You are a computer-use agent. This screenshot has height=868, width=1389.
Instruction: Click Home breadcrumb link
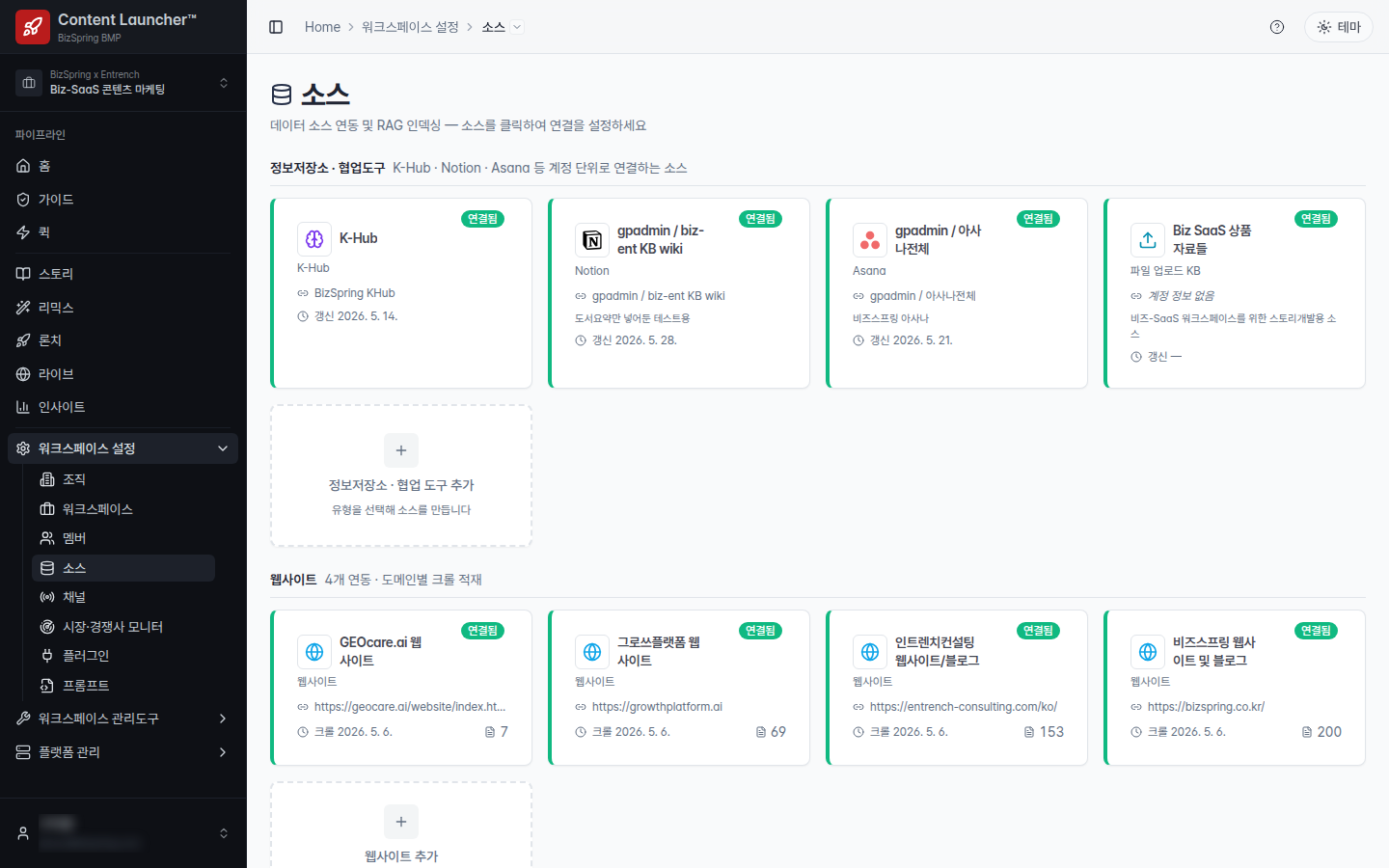pos(322,27)
